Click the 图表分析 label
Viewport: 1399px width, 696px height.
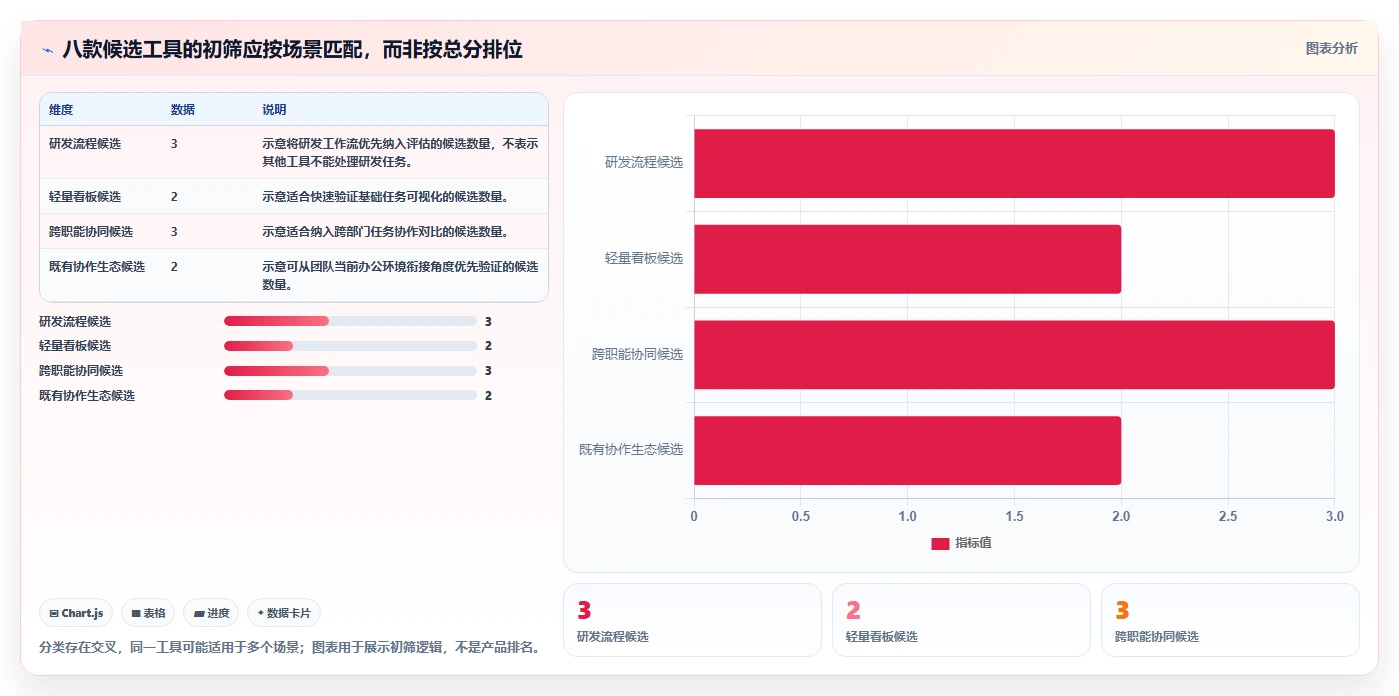tap(1331, 48)
